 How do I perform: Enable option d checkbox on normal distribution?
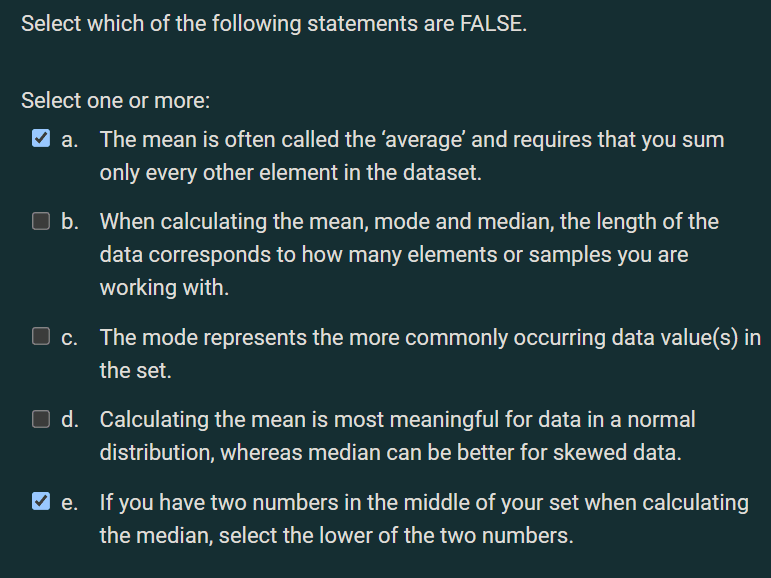point(41,419)
